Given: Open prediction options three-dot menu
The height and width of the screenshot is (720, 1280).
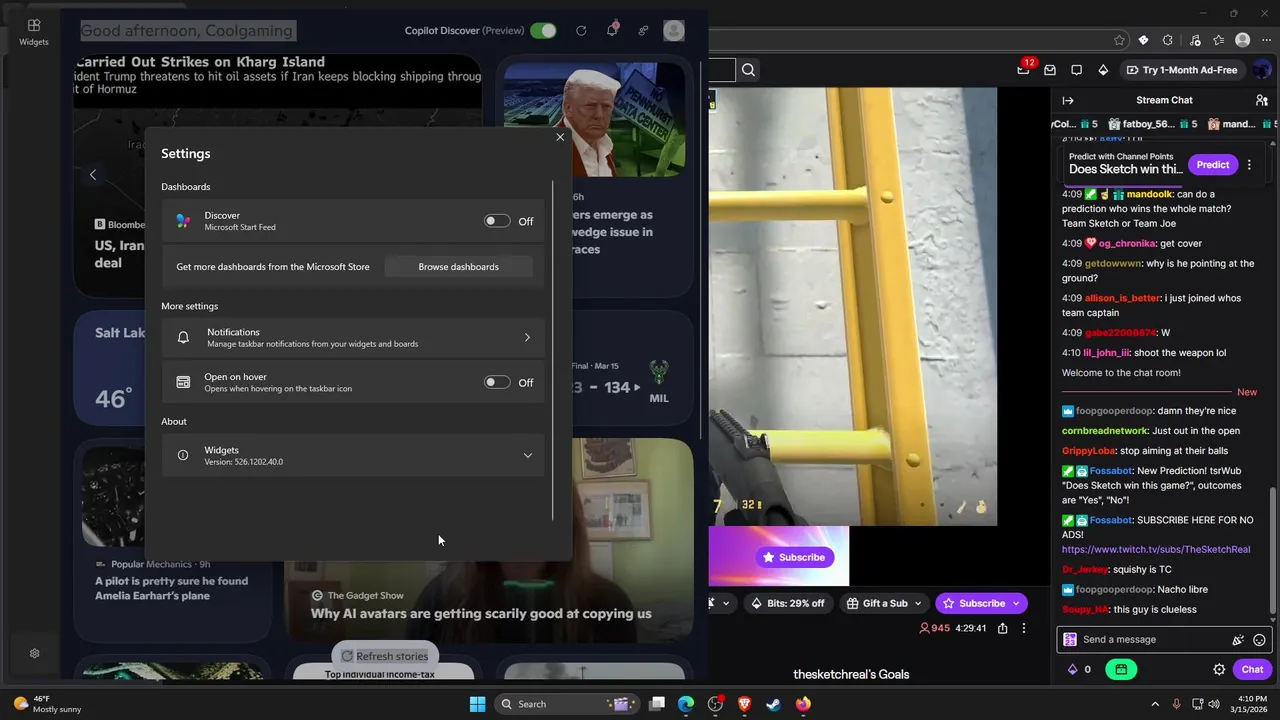Looking at the screenshot, I should tap(1249, 165).
